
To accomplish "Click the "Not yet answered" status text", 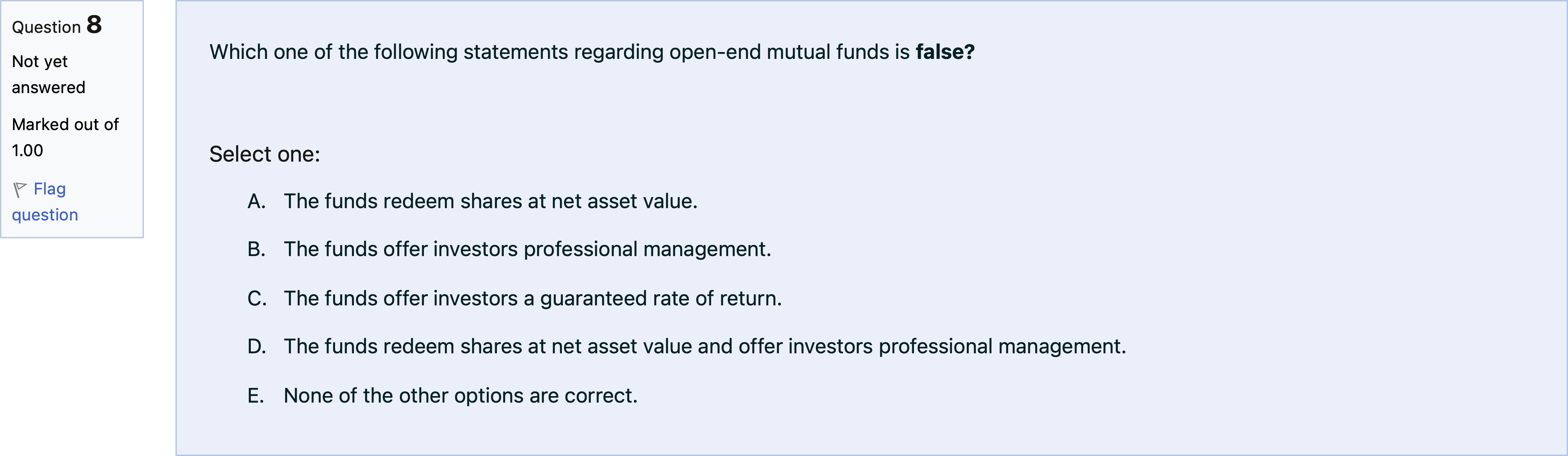I will 48,74.
